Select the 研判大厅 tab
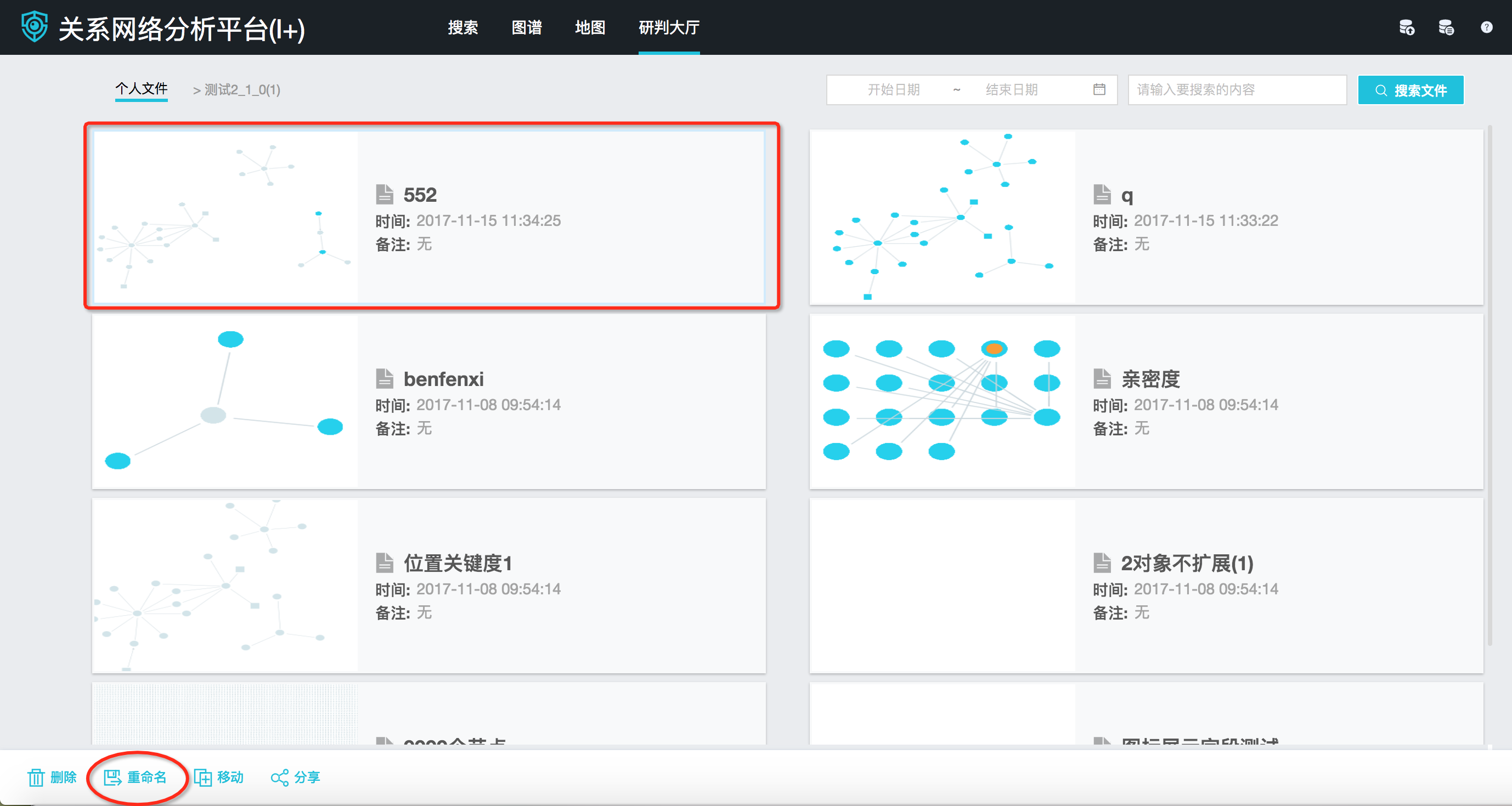 click(x=669, y=27)
